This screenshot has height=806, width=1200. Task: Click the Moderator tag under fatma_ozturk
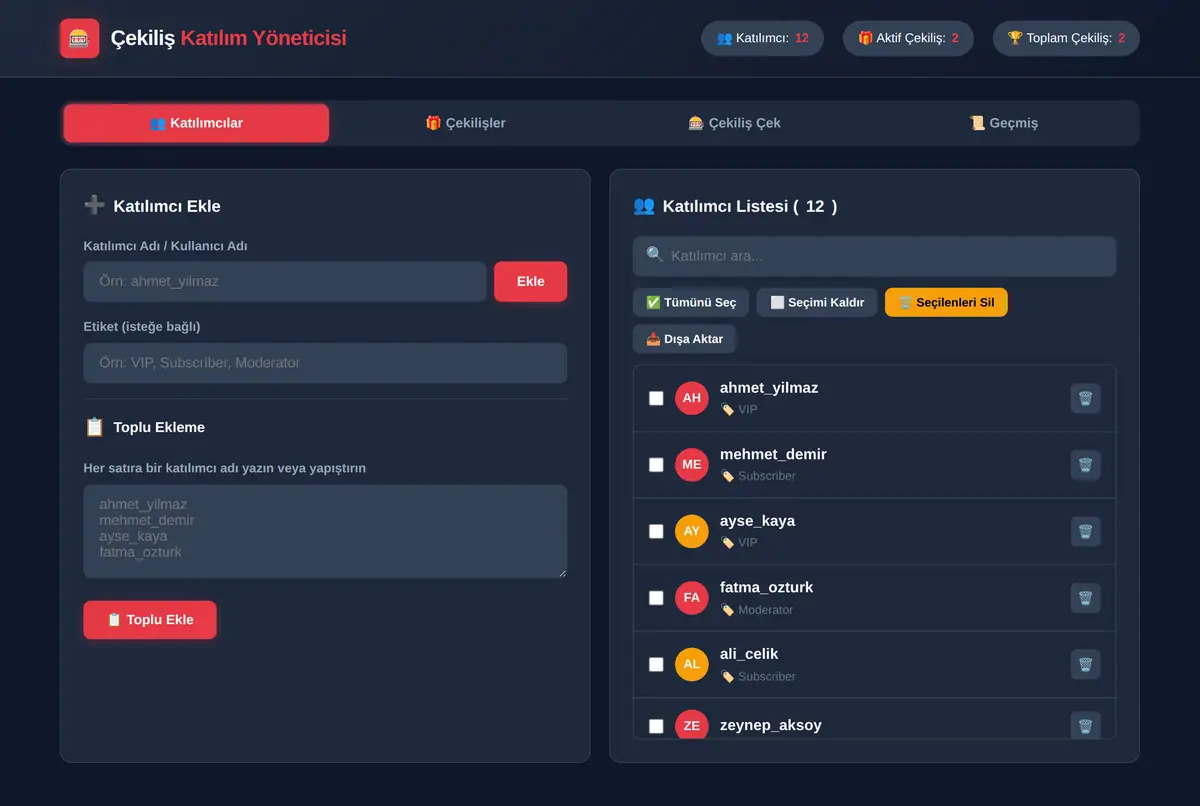[x=757, y=610]
